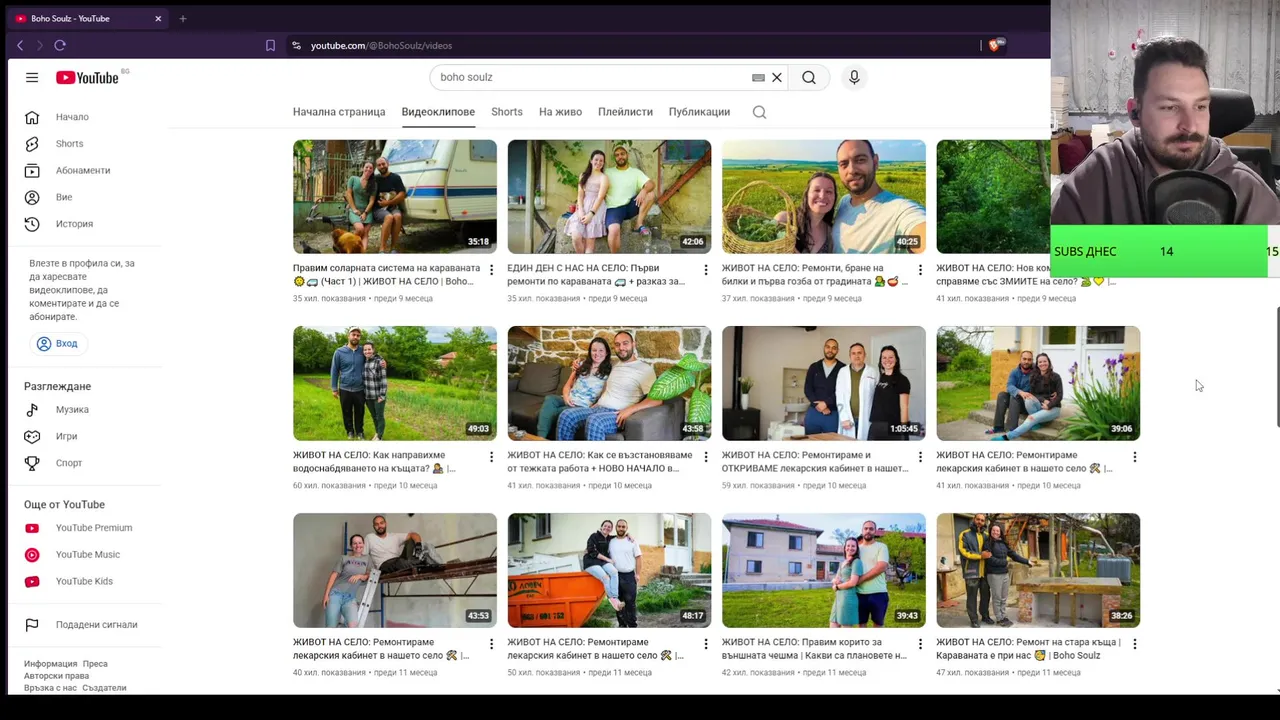This screenshot has width=1280, height=720.
Task: Click the browser address bar URL
Action: point(381,45)
